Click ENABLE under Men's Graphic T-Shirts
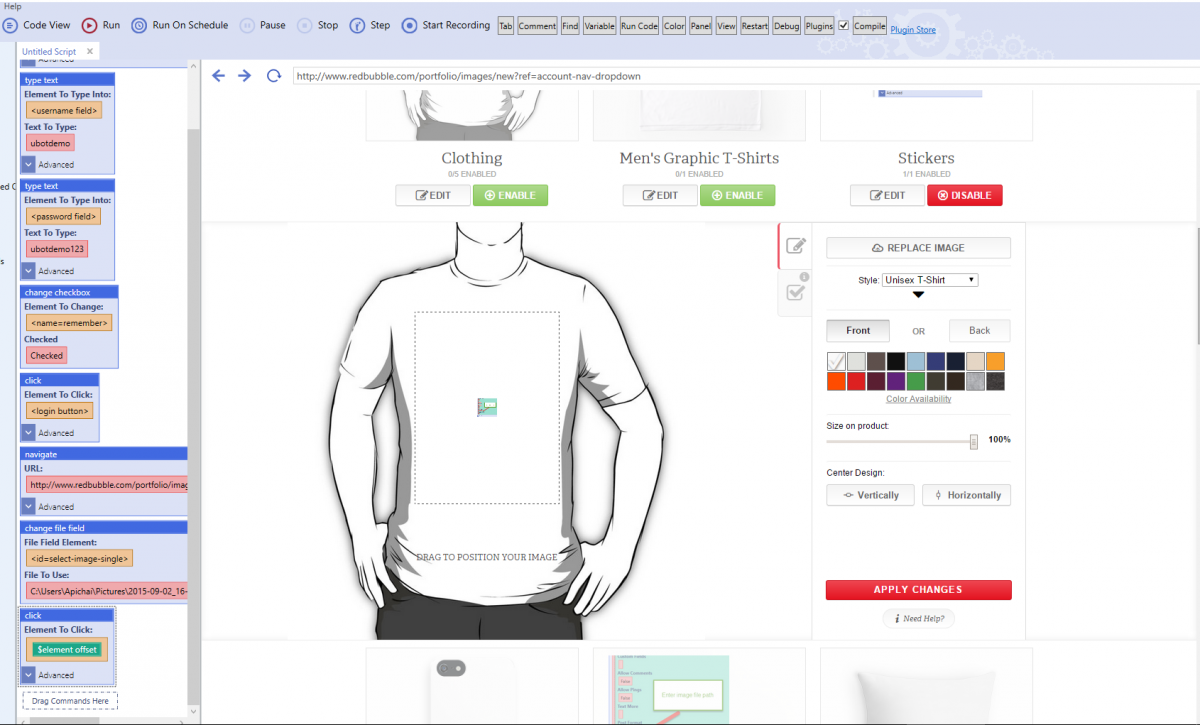1200x725 pixels. pyautogui.click(x=737, y=195)
